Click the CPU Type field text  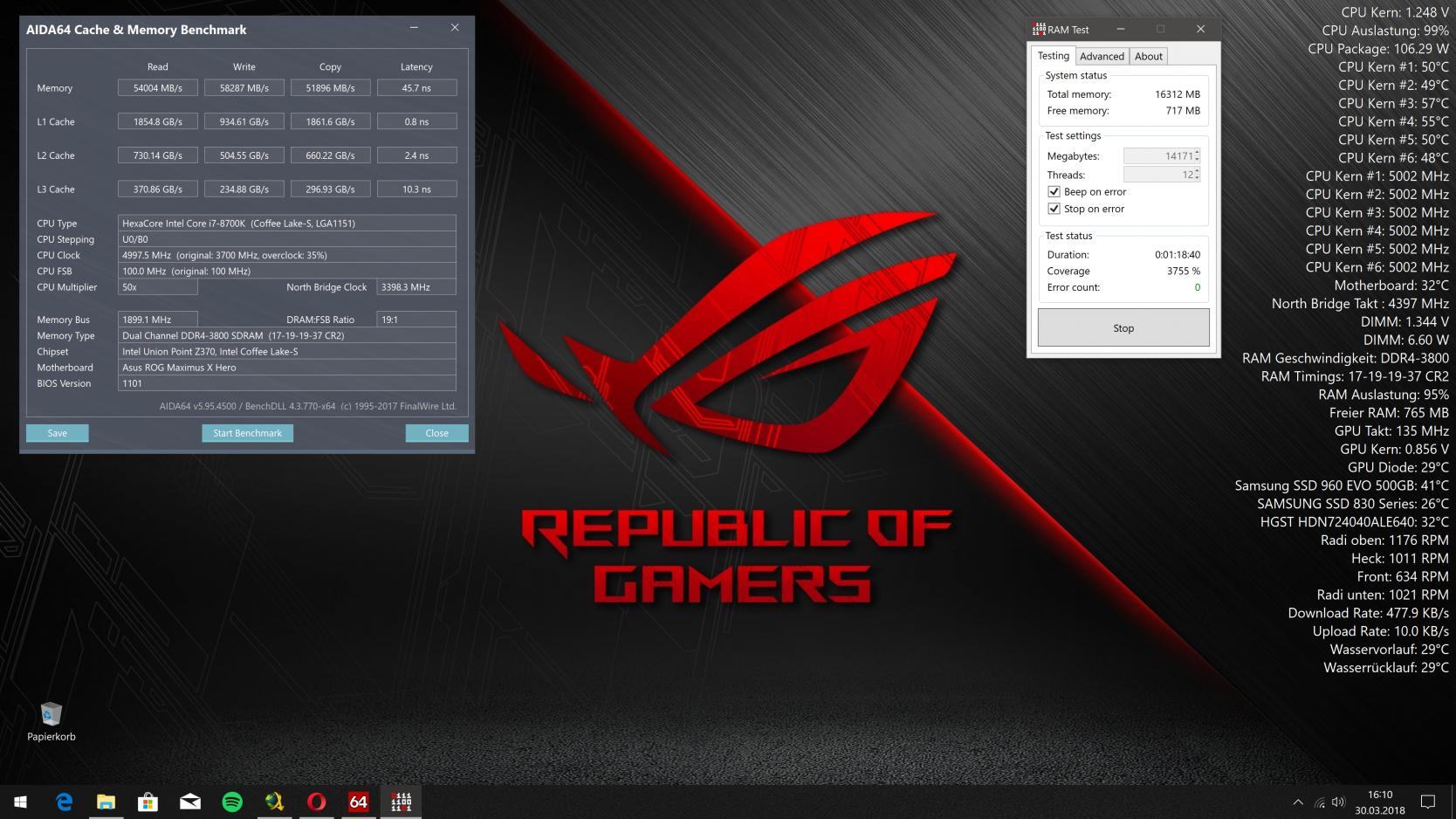[287, 223]
